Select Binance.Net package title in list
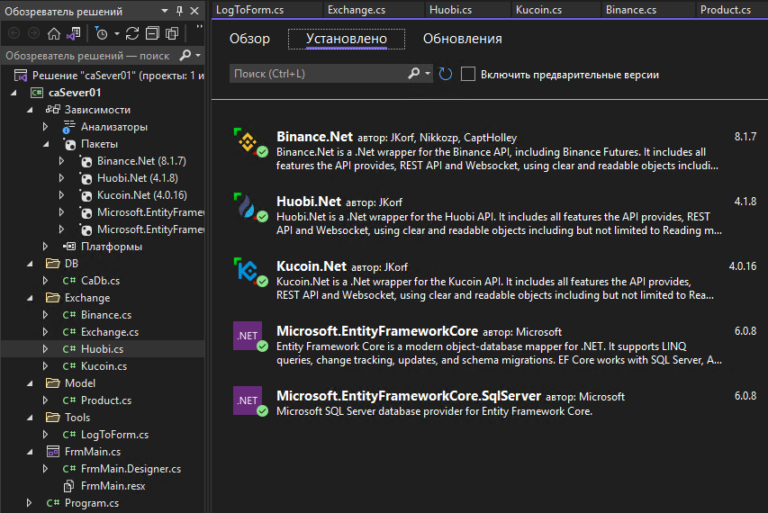Screen dimensions: 768x513 pos(314,137)
